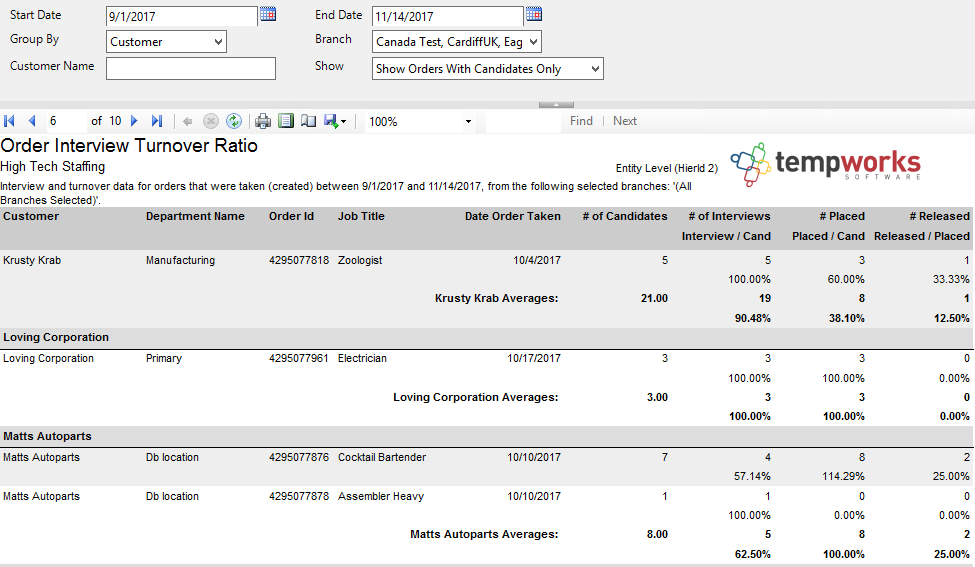Refresh the report

click(234, 121)
